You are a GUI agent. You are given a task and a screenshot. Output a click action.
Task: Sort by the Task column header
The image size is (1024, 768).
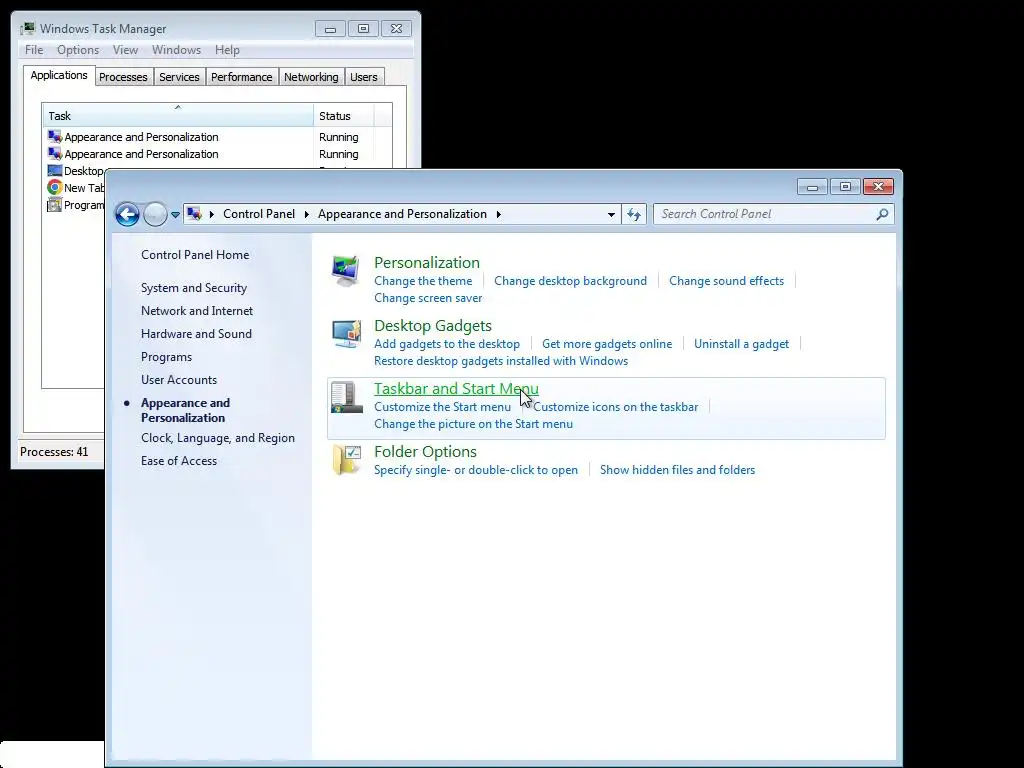(178, 116)
